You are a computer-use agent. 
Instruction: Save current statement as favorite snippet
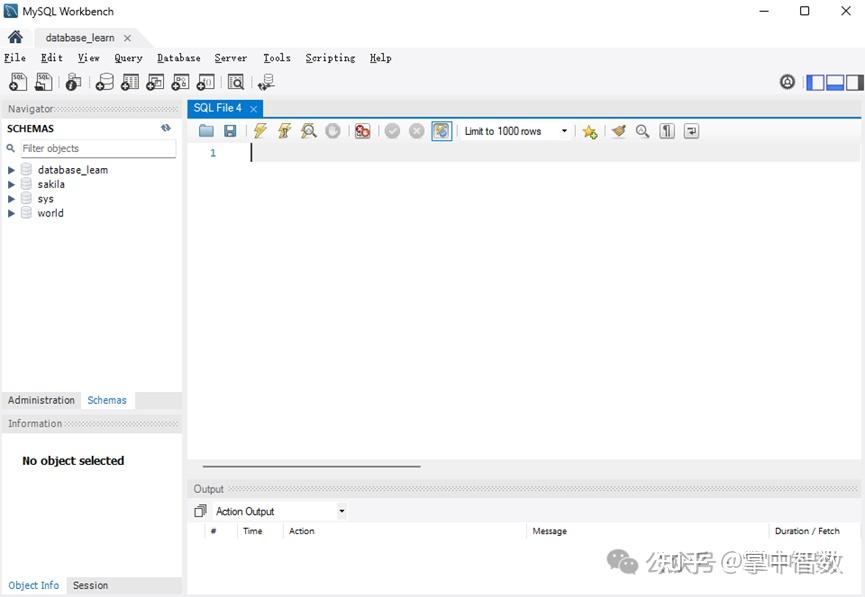click(x=590, y=131)
